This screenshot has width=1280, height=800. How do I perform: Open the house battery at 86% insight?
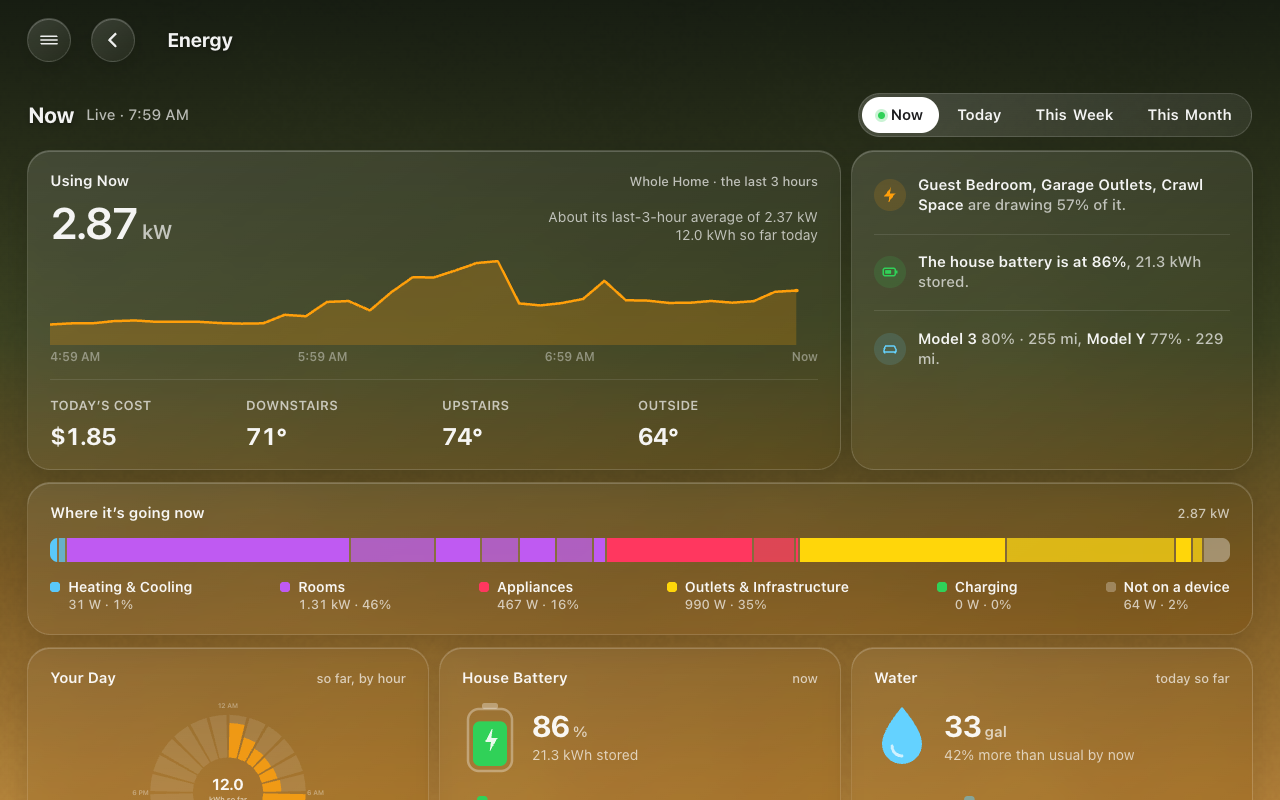coord(1052,272)
